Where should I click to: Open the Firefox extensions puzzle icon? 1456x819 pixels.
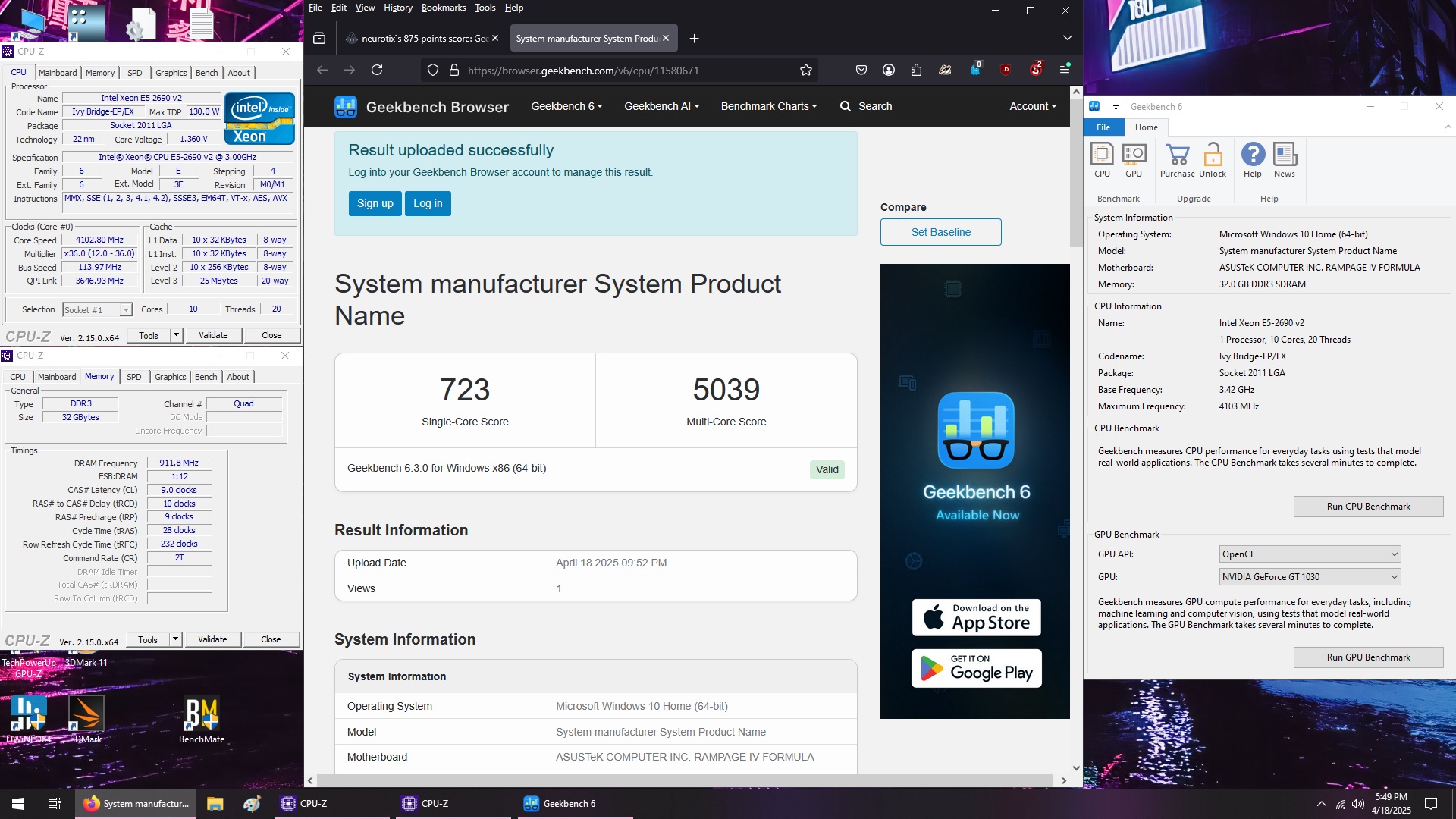point(916,70)
